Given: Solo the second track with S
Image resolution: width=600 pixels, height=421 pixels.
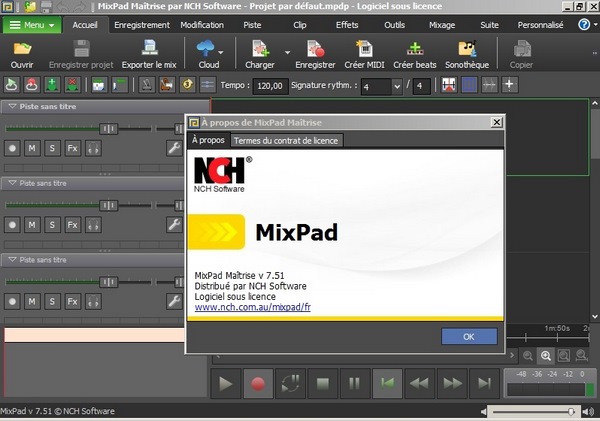Looking at the screenshot, I should point(52,225).
